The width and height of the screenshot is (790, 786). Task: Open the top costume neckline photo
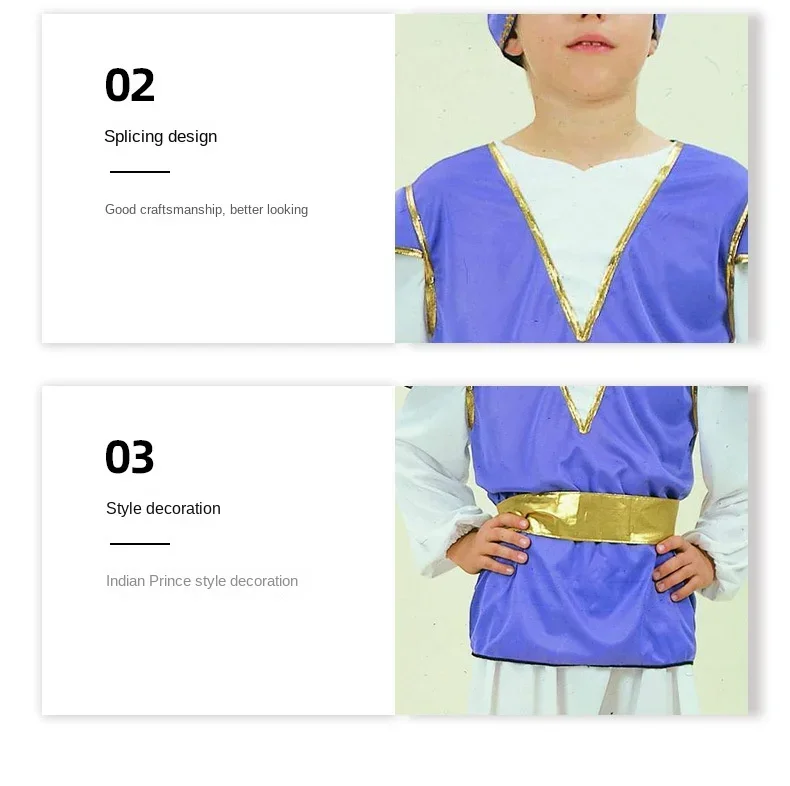coord(571,178)
